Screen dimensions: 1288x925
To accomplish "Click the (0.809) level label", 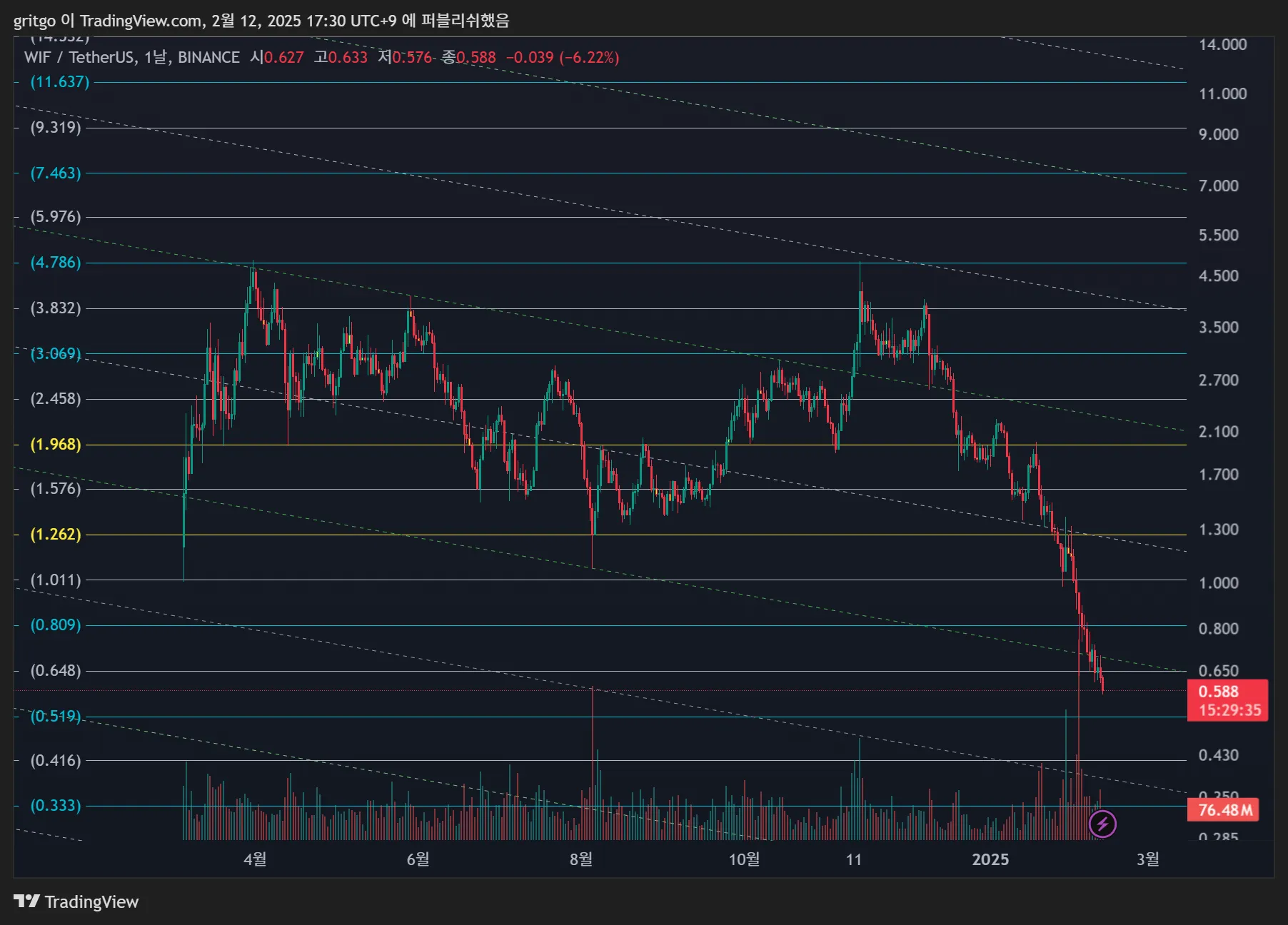I will click(x=56, y=625).
